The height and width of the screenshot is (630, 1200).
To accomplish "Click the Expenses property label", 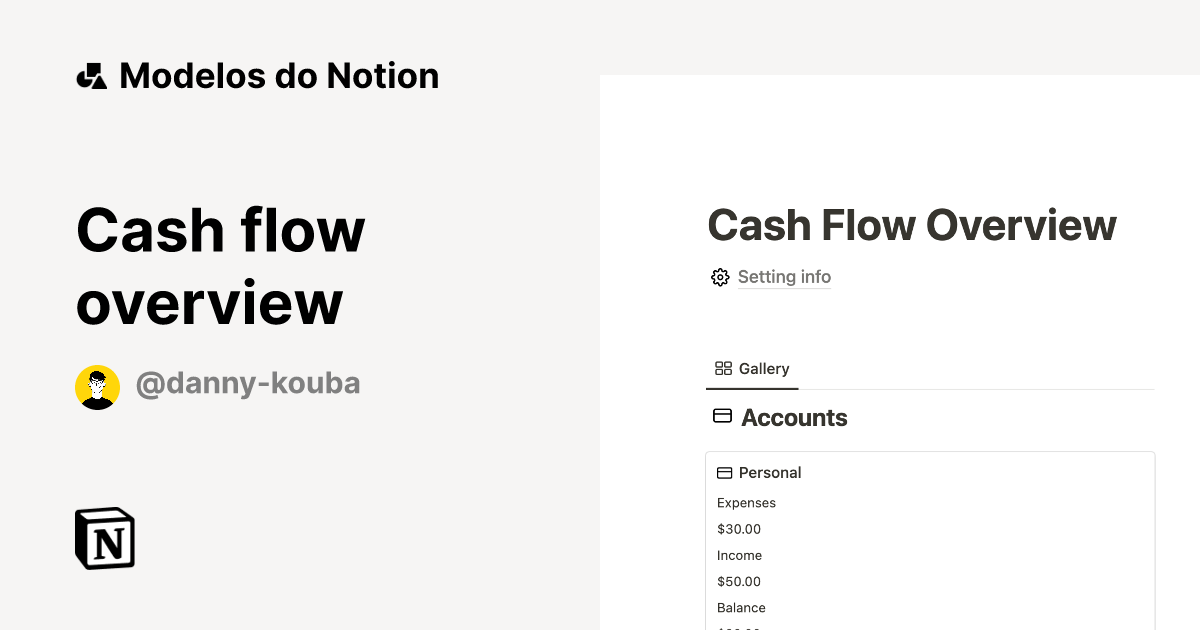I will pyautogui.click(x=746, y=502).
